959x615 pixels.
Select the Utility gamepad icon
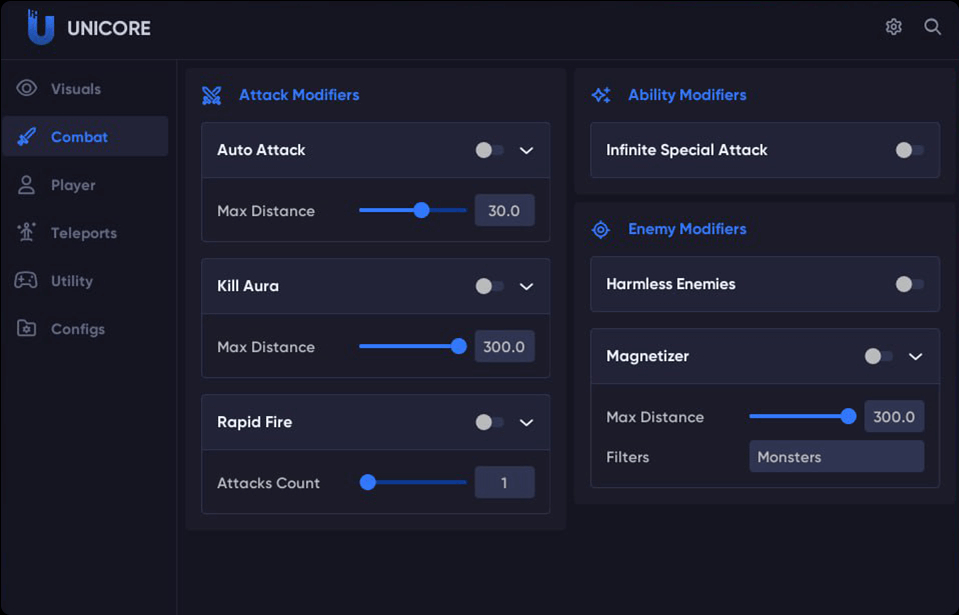[24, 280]
